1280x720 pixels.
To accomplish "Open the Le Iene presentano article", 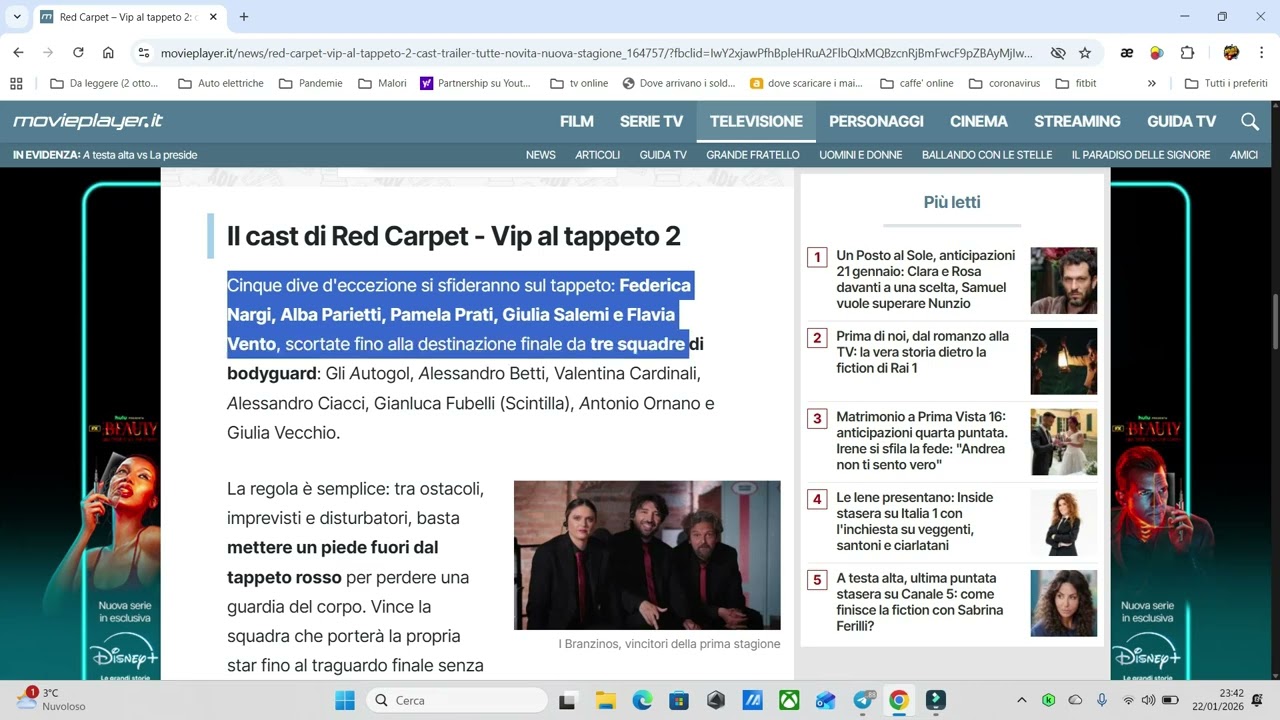I will point(915,521).
